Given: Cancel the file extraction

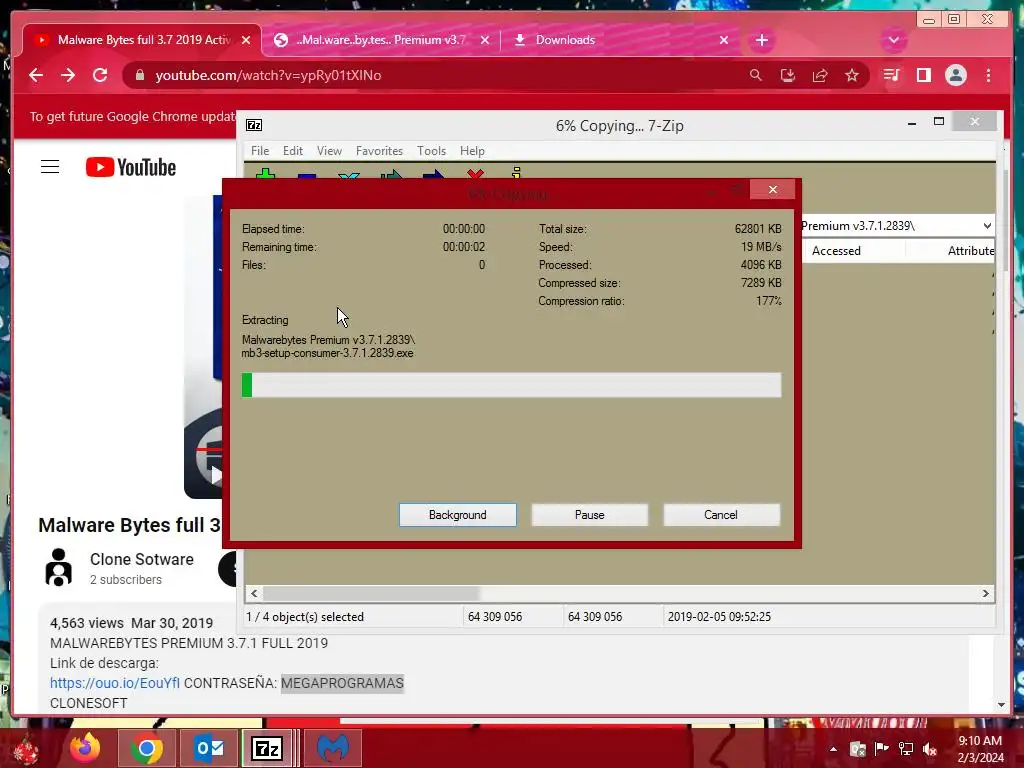Looking at the screenshot, I should click(x=721, y=515).
